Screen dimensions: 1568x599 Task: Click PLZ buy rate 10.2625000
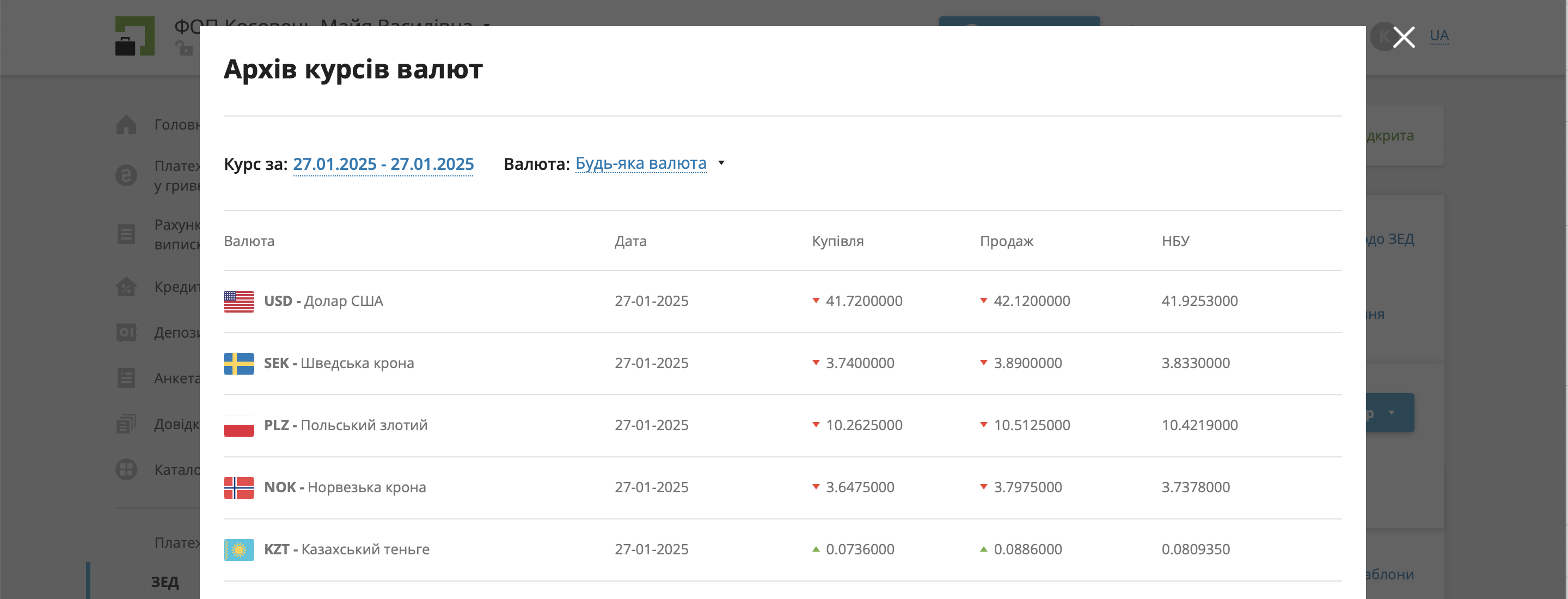863,425
